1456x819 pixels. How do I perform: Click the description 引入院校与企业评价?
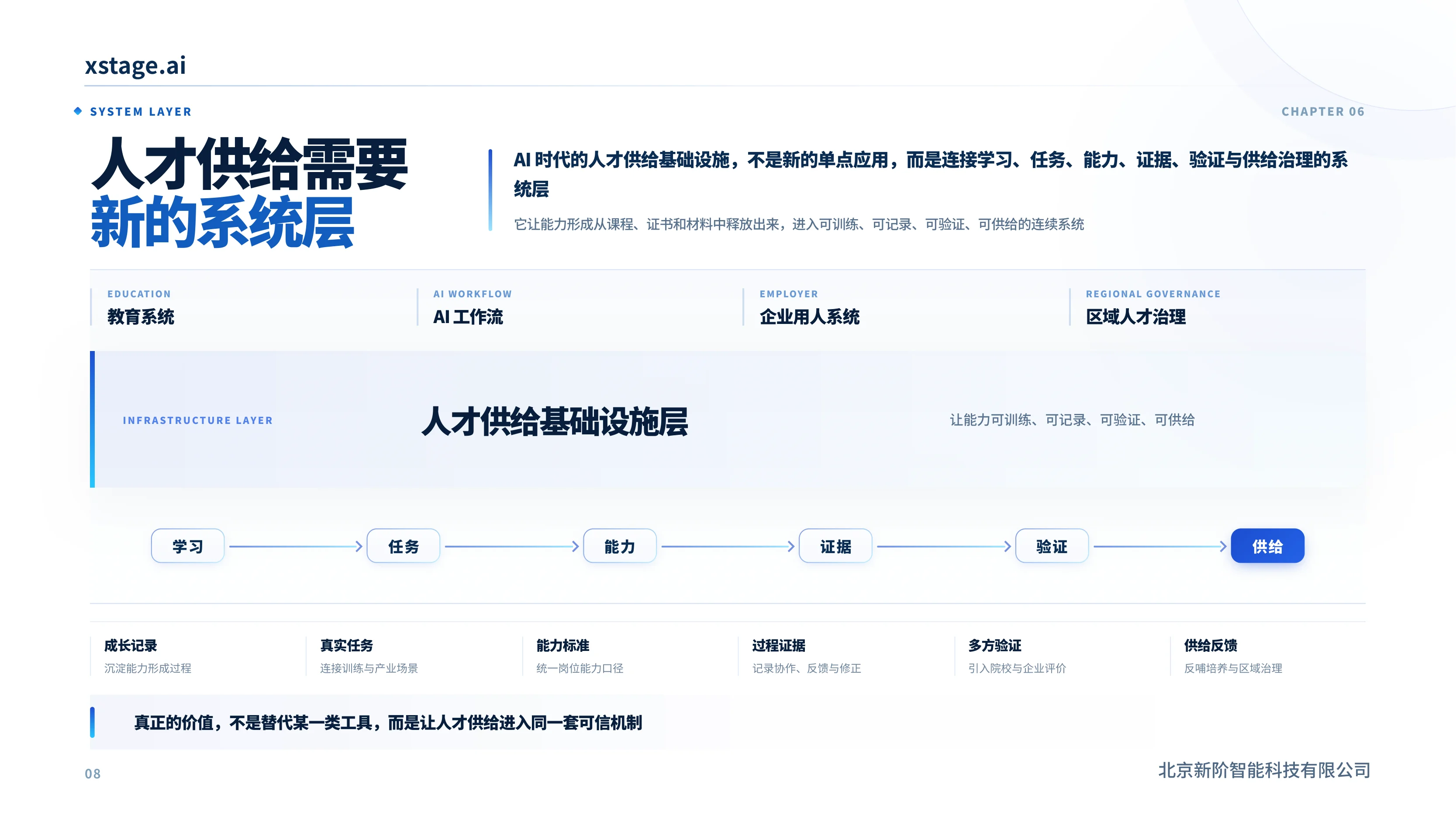tap(1018, 668)
